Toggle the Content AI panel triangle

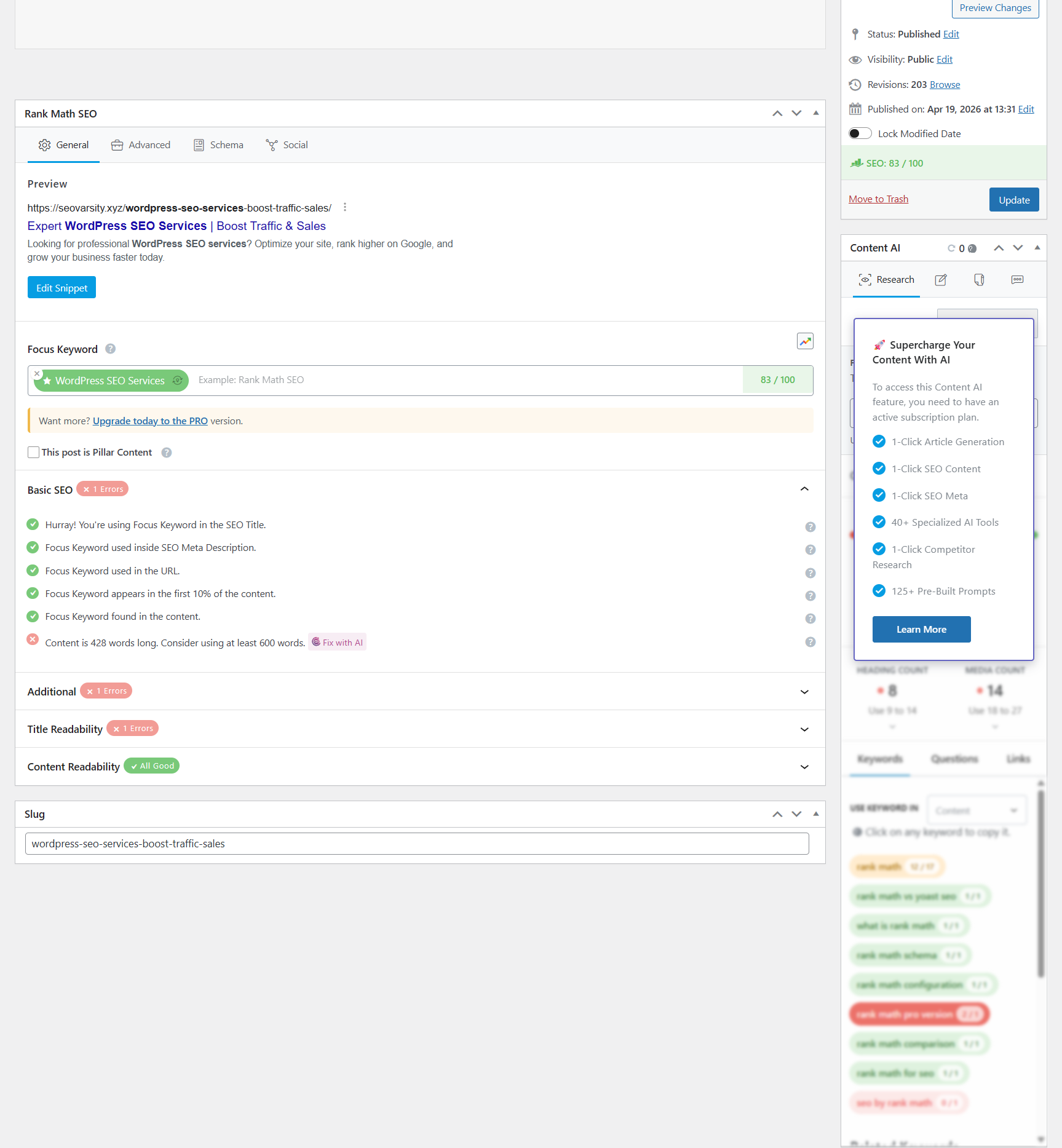(1037, 248)
